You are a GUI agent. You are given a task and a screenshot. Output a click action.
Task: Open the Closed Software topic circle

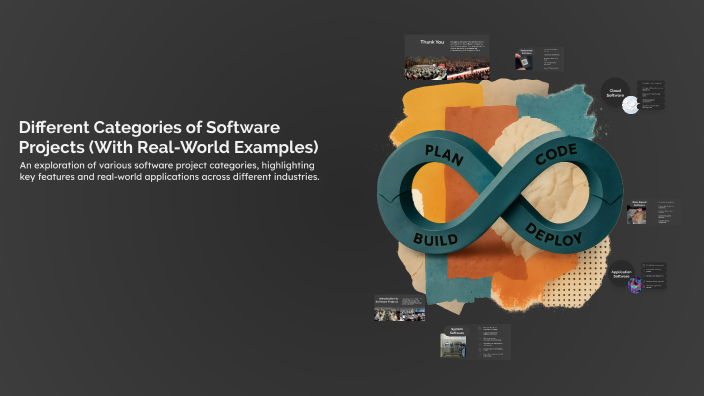[x=615, y=92]
